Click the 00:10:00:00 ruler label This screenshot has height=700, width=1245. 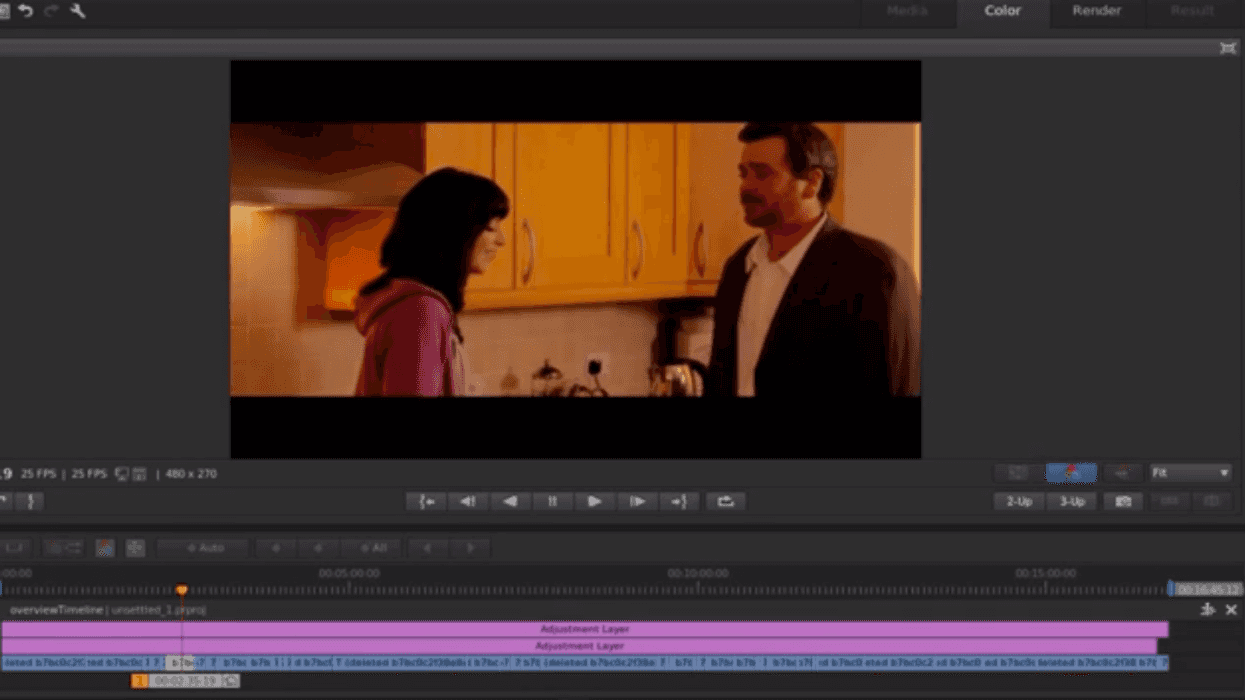pos(698,574)
